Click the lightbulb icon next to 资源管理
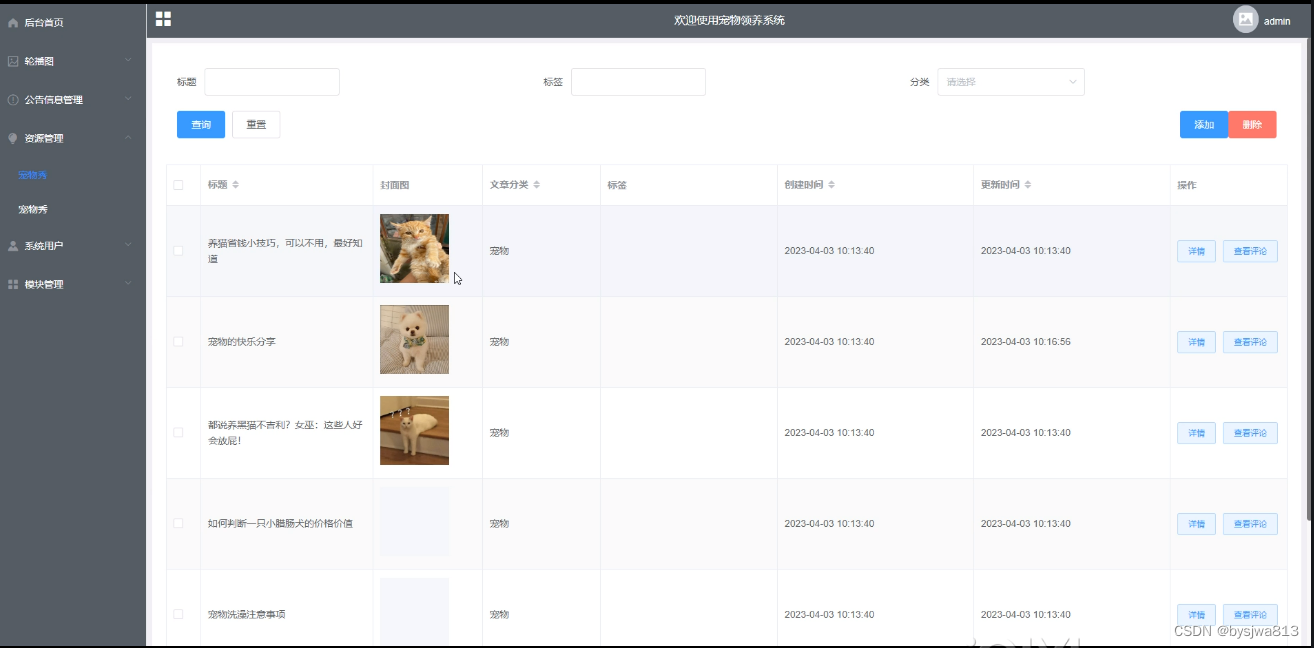Viewport: 1314px width, 648px height. click(x=13, y=138)
